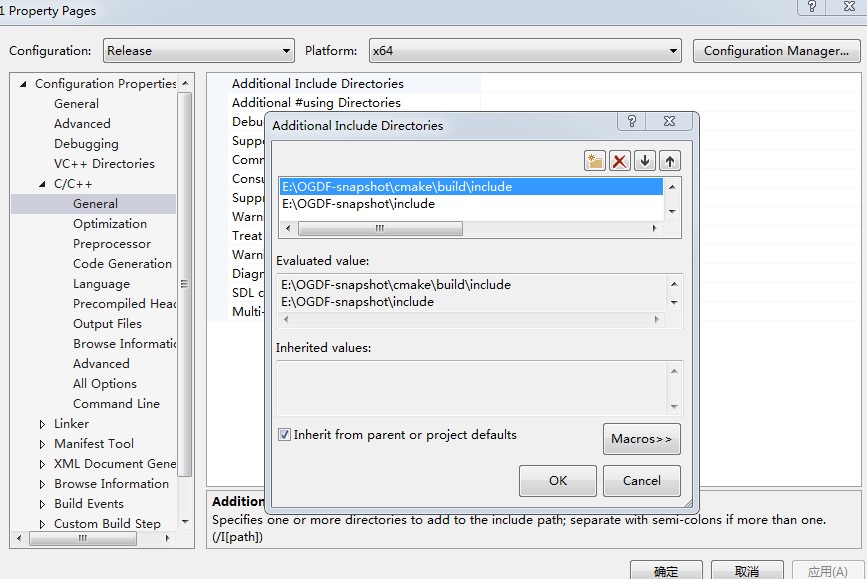Confirm dialog with OK button
This screenshot has width=867, height=579.
[558, 481]
